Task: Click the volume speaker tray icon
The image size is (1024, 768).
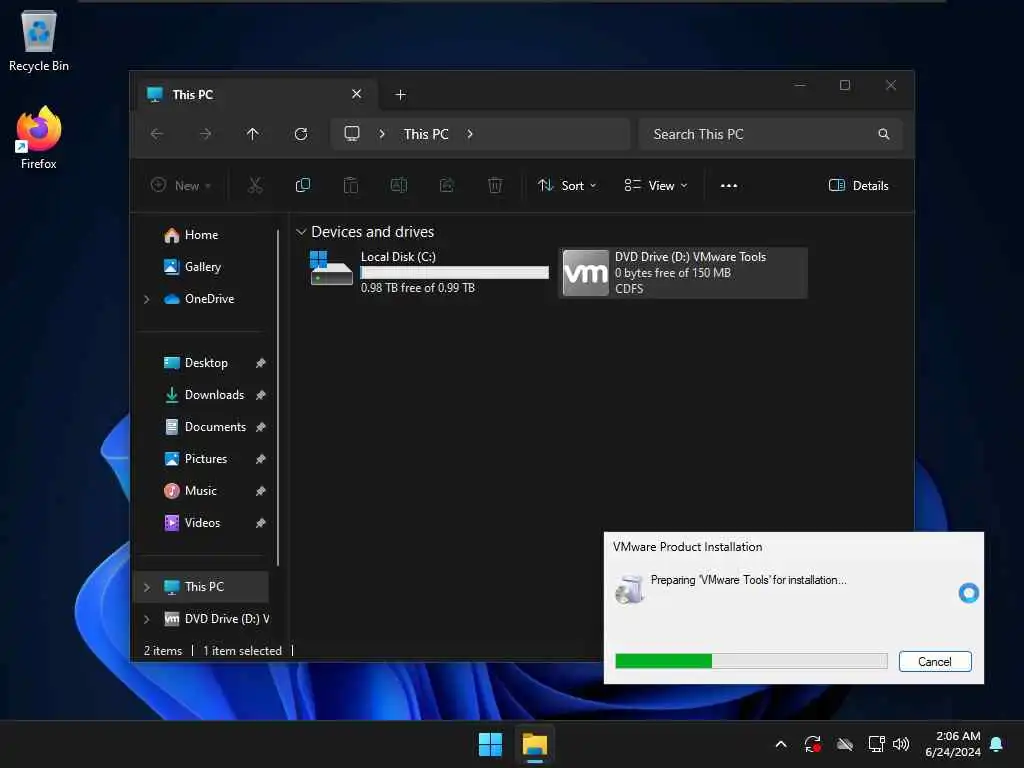Action: [901, 744]
